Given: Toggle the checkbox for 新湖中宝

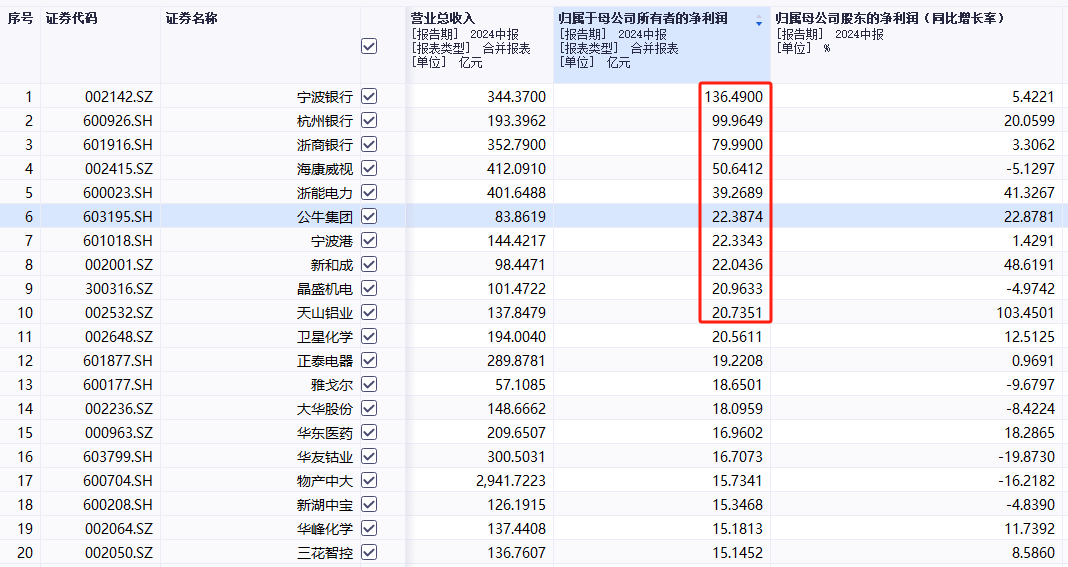Looking at the screenshot, I should [x=368, y=504].
